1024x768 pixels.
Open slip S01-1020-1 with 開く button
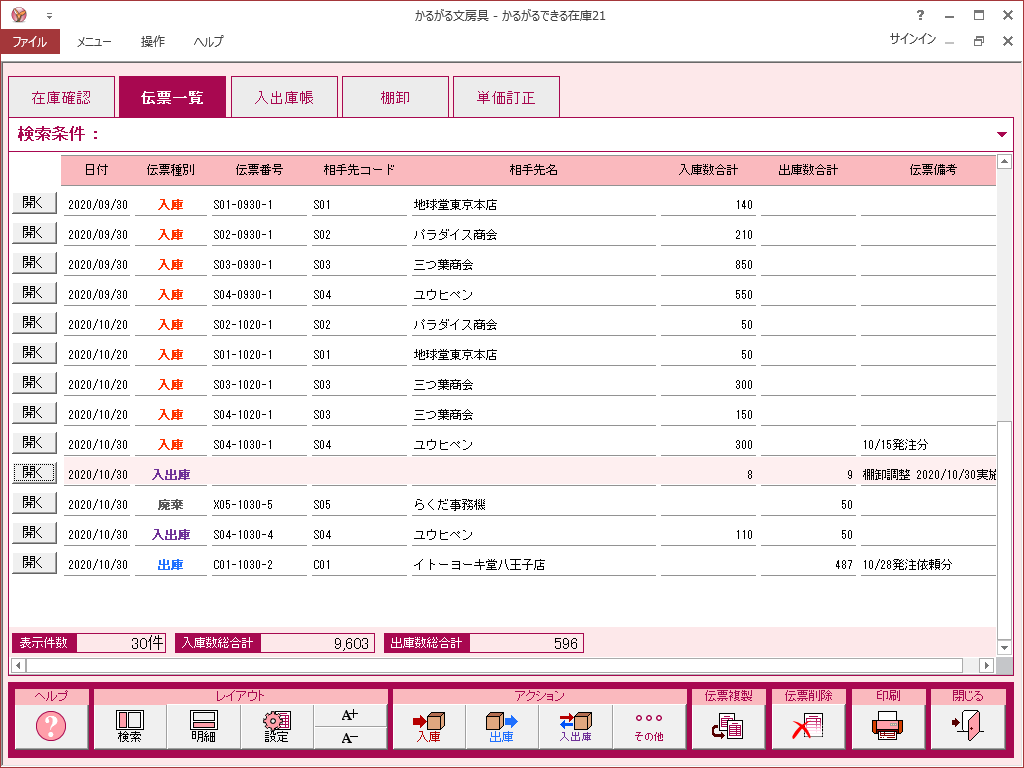click(34, 353)
